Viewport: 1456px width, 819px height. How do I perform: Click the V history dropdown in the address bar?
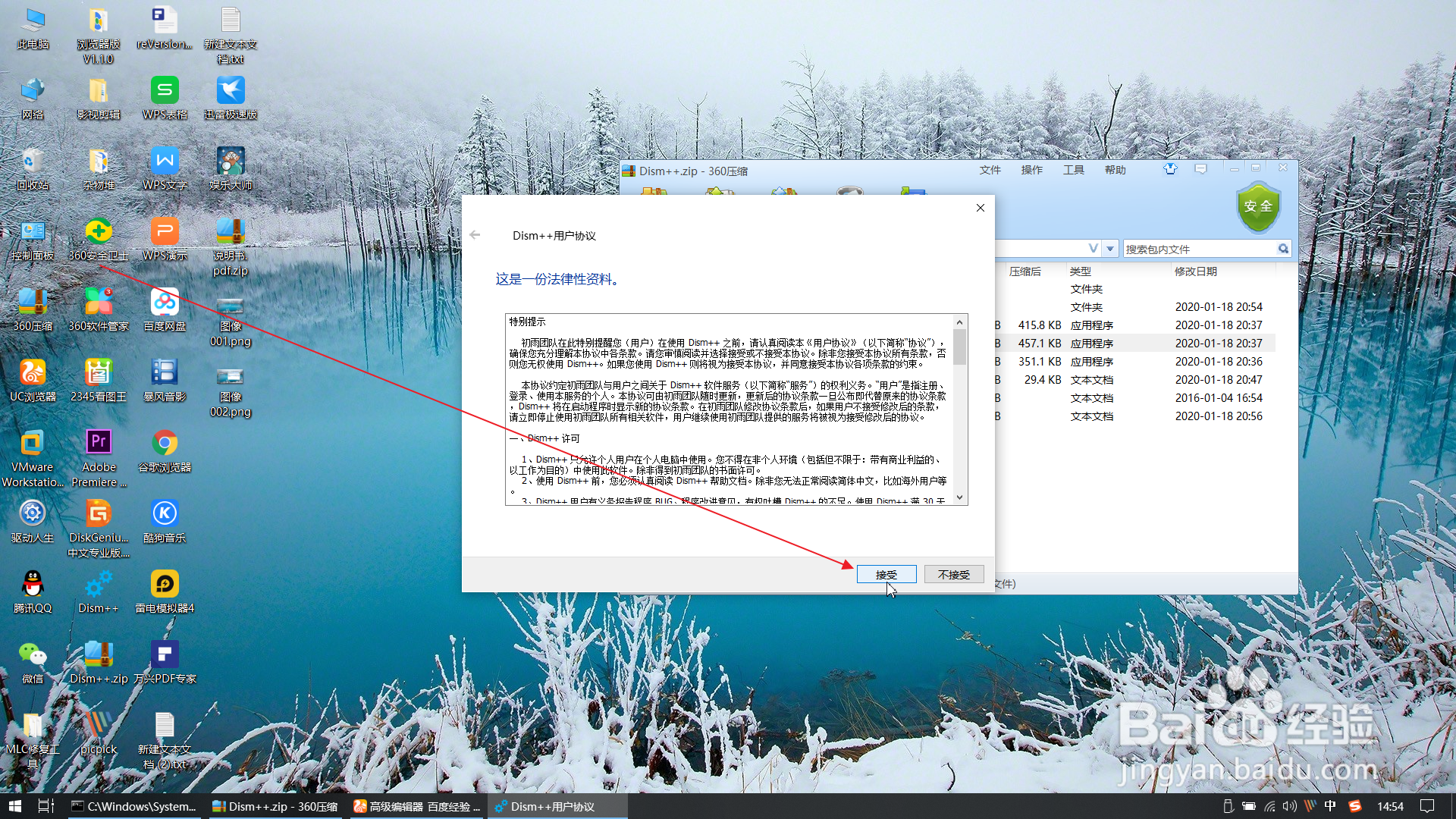(1093, 249)
